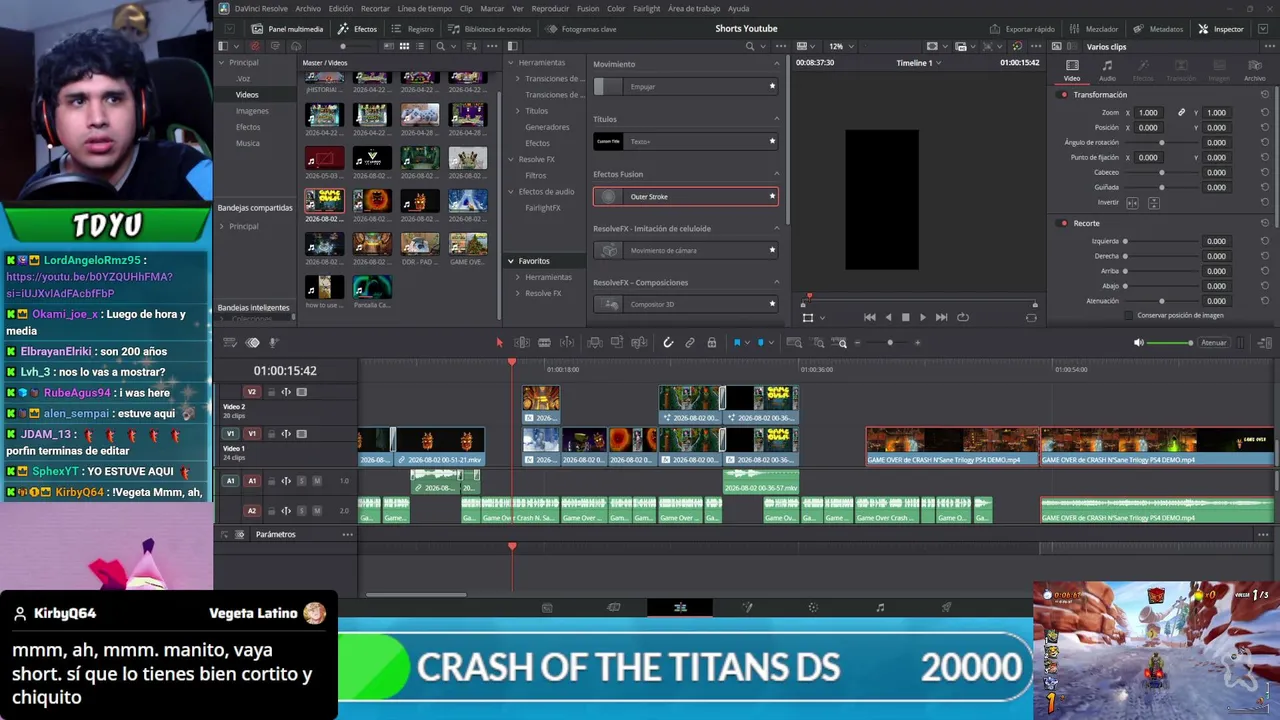The image size is (1280, 720).
Task: Enable Conservar posición de imagen checkbox
Action: click(x=1129, y=315)
